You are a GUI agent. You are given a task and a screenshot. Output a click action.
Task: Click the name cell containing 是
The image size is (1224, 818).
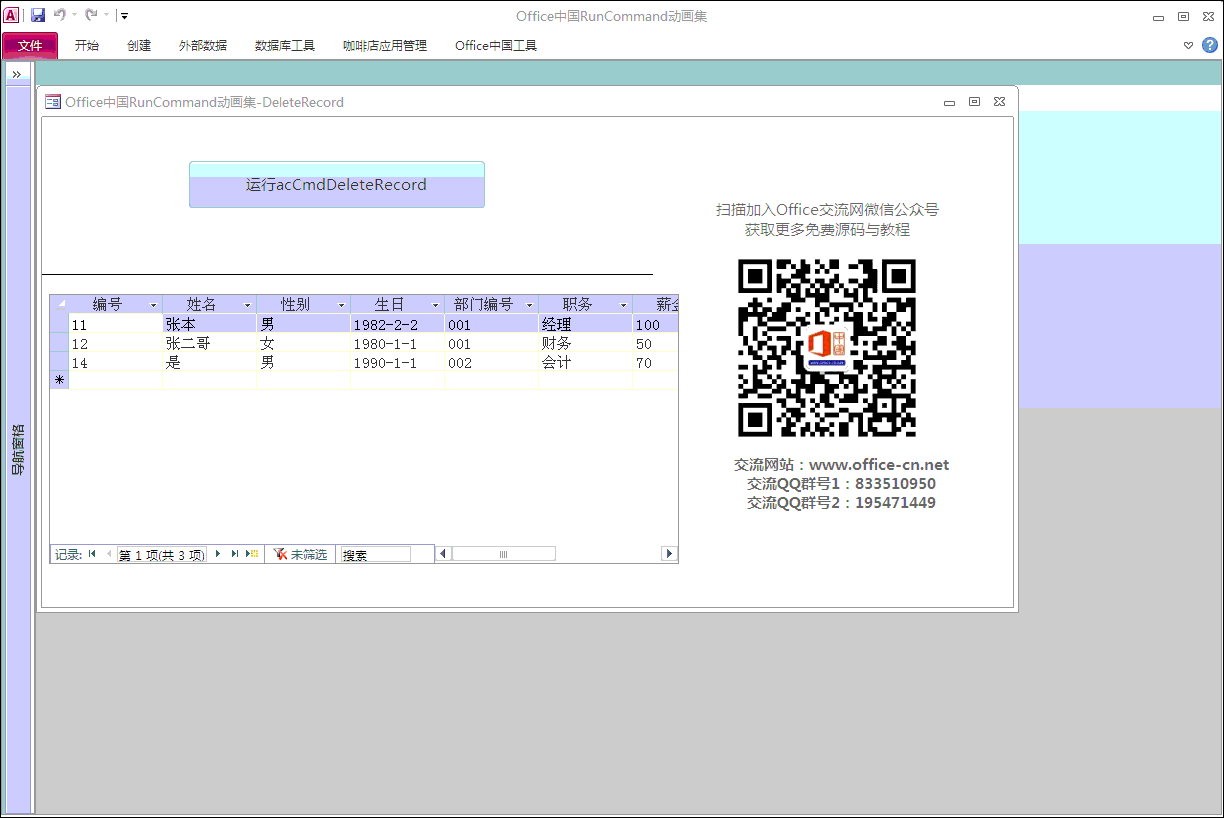click(210, 362)
